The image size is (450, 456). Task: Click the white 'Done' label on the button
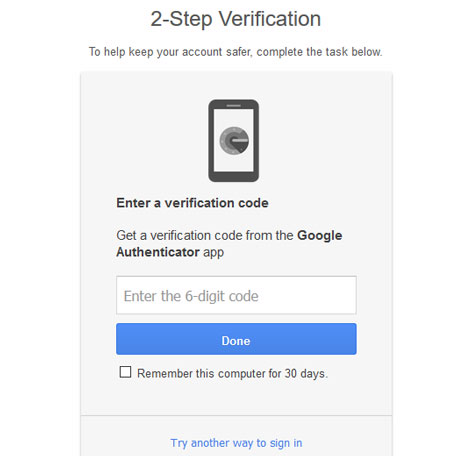(236, 341)
